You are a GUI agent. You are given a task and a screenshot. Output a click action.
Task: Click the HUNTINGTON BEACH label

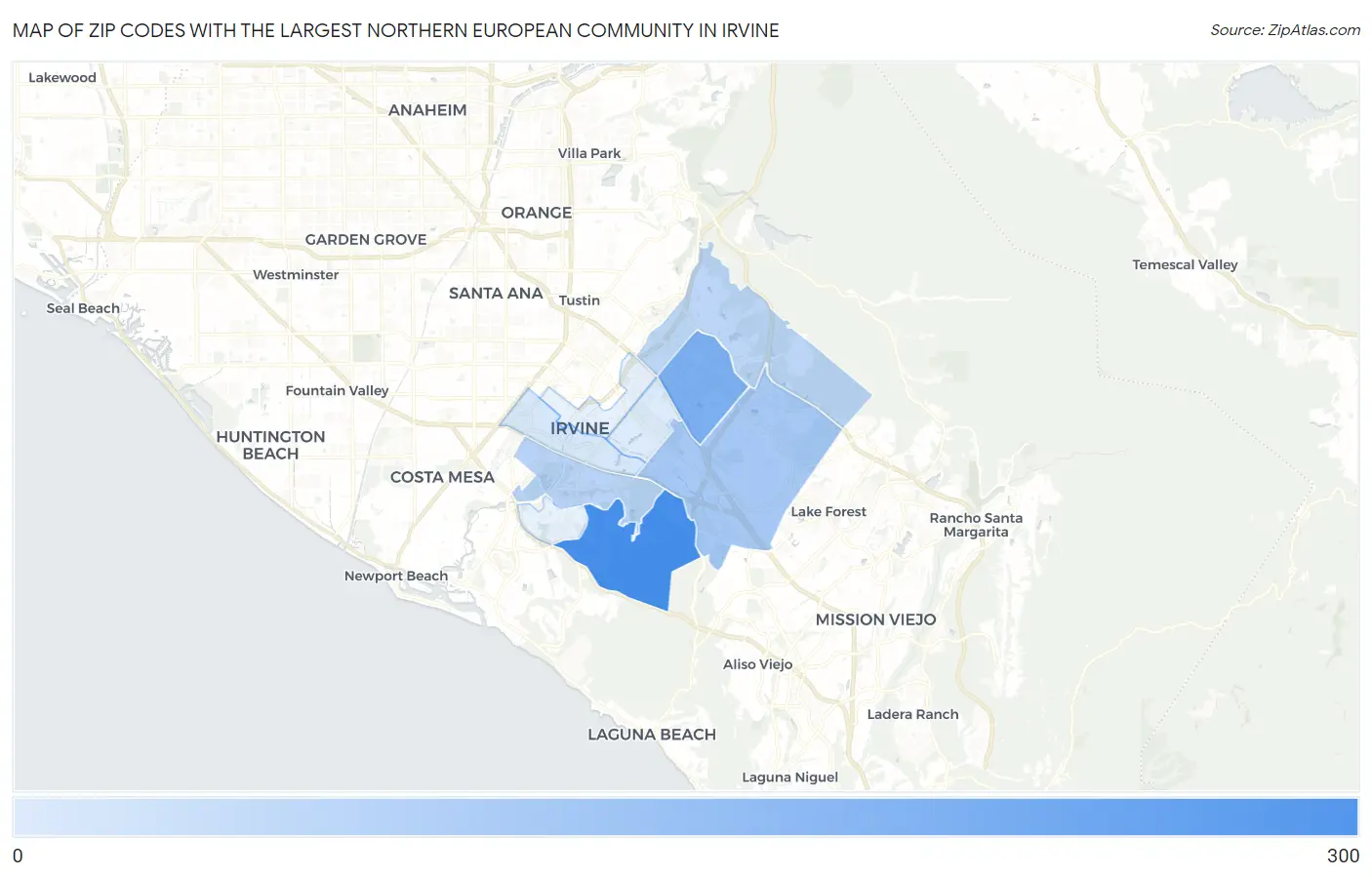[x=270, y=445]
